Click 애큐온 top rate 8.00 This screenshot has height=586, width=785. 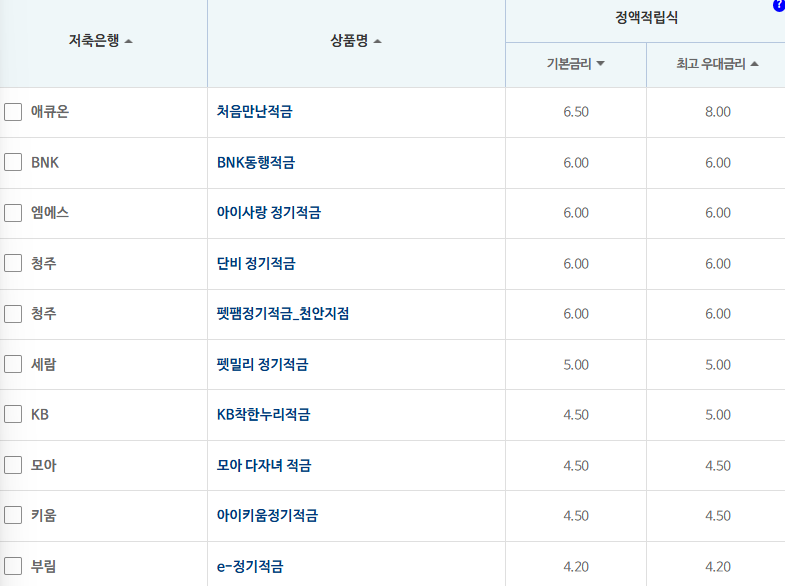[718, 112]
